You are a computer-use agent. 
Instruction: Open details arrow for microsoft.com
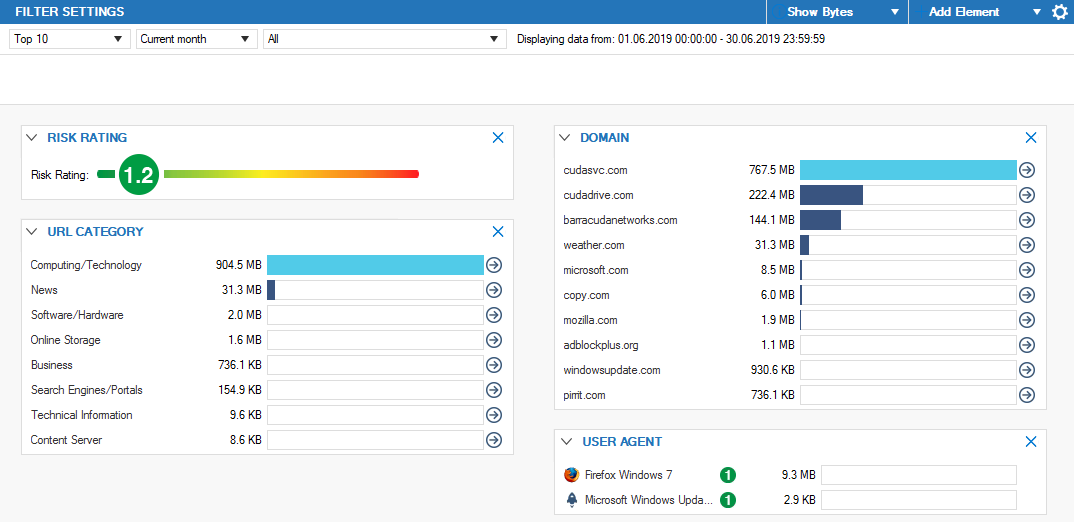[x=1026, y=270]
